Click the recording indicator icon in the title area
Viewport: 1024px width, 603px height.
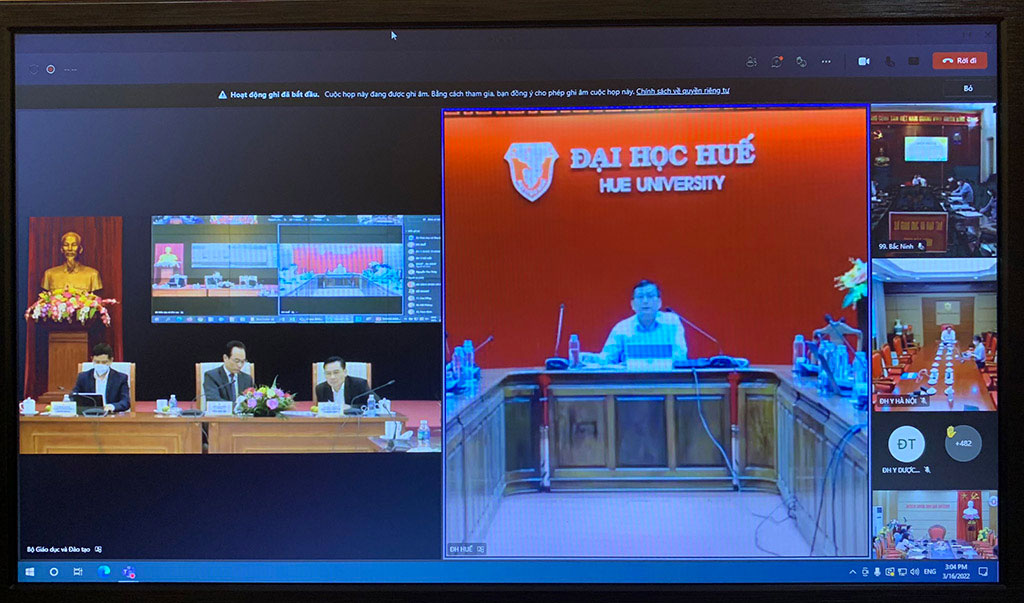point(50,69)
